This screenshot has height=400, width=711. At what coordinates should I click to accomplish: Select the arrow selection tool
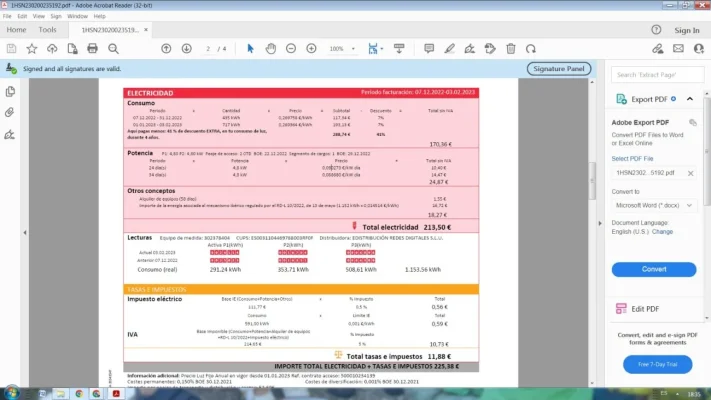coord(250,49)
